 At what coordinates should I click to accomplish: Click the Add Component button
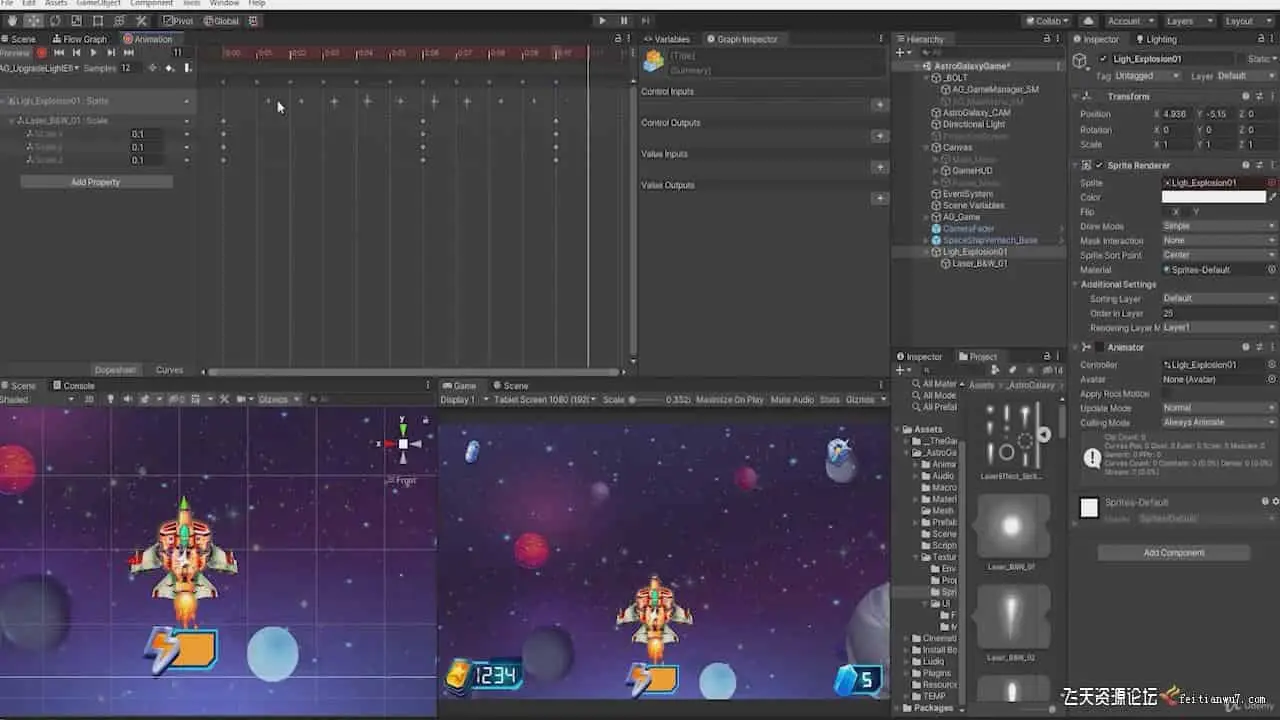click(x=1173, y=552)
